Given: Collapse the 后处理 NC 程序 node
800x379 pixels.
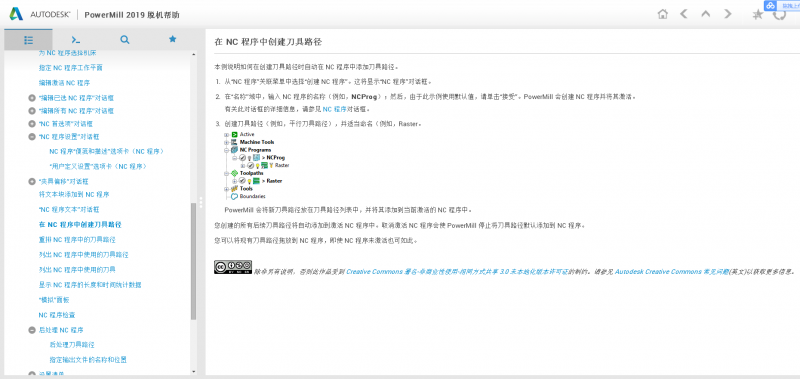Looking at the screenshot, I should 32,330.
